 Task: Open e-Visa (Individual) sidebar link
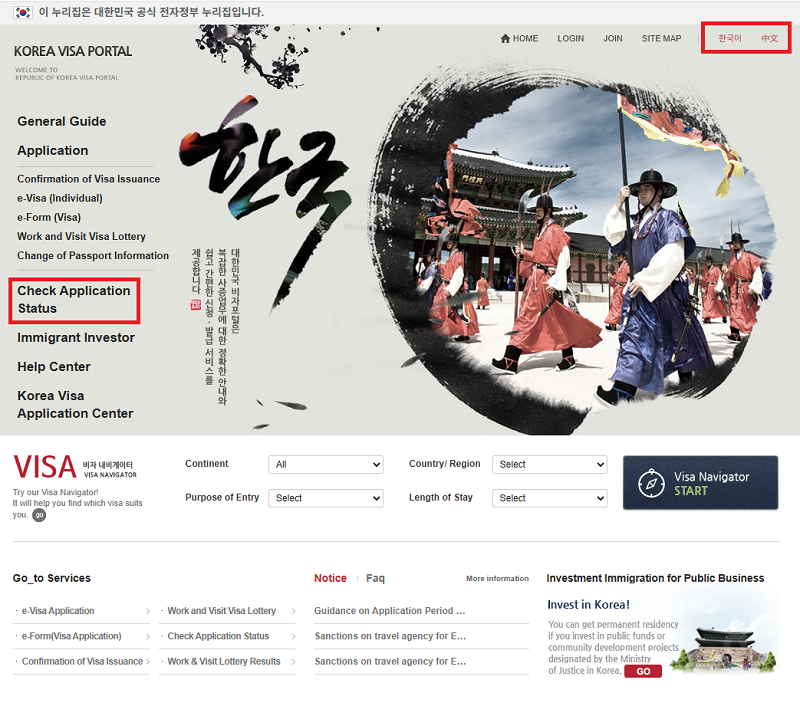coord(60,198)
